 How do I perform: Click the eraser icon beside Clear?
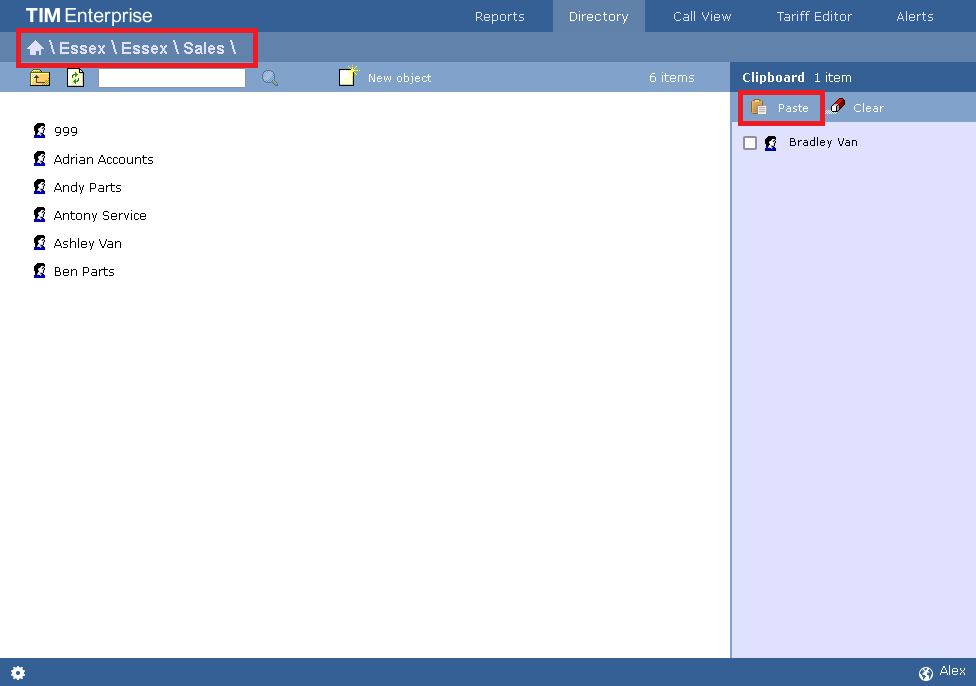[837, 107]
